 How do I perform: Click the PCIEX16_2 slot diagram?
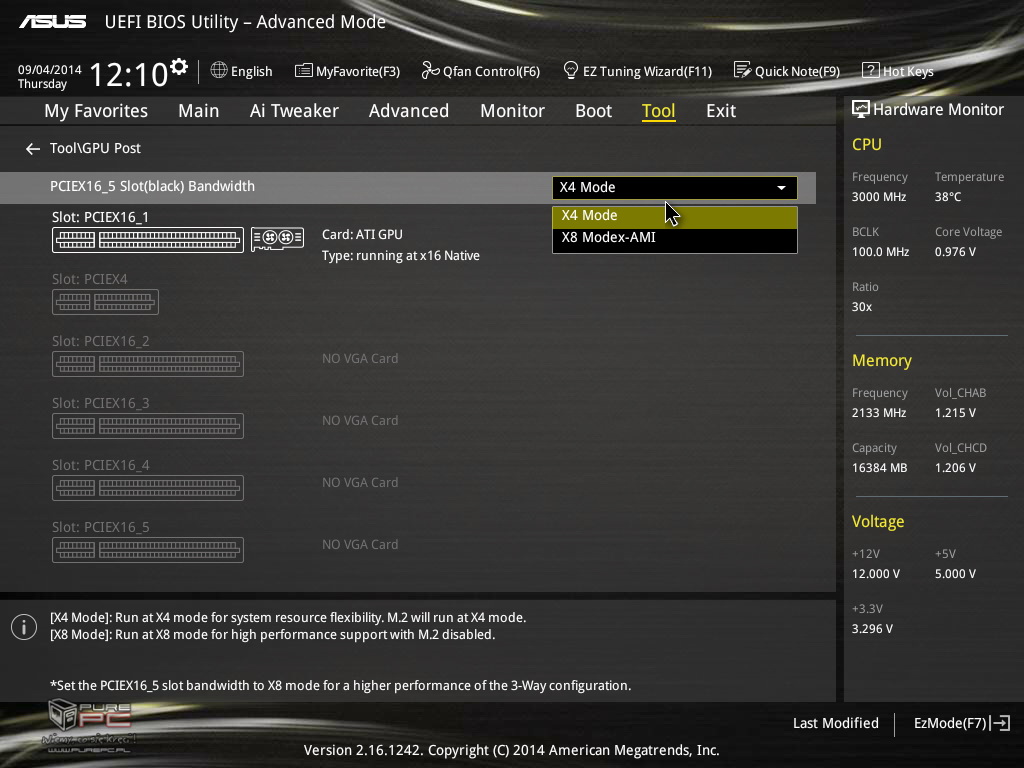[x=148, y=364]
